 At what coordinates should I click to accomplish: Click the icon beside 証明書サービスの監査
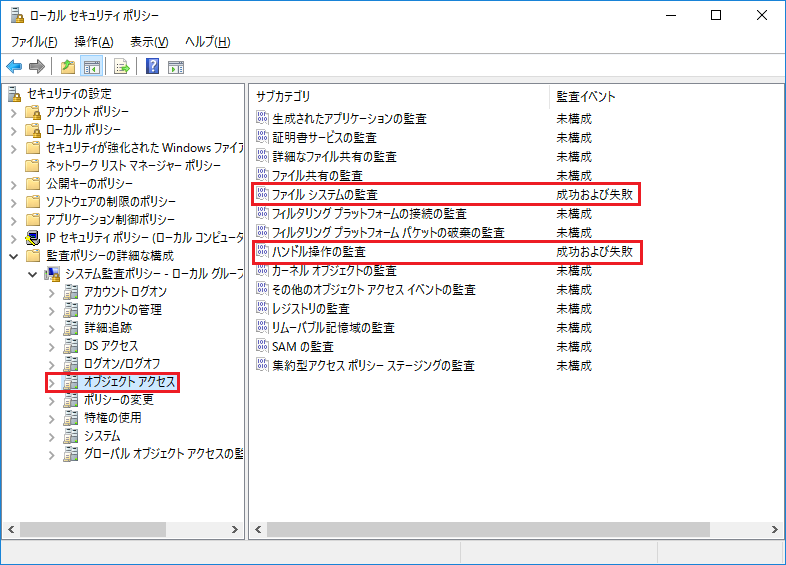point(262,136)
